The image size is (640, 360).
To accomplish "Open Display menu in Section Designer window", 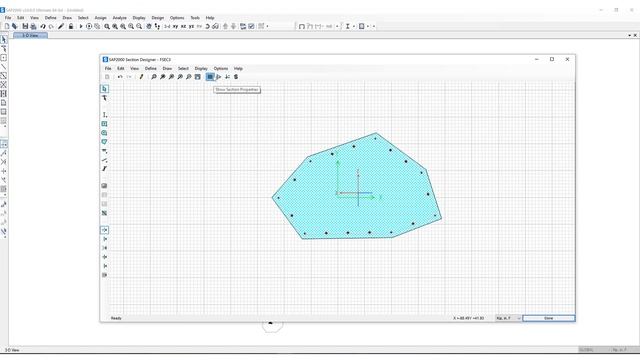I will 201,69.
